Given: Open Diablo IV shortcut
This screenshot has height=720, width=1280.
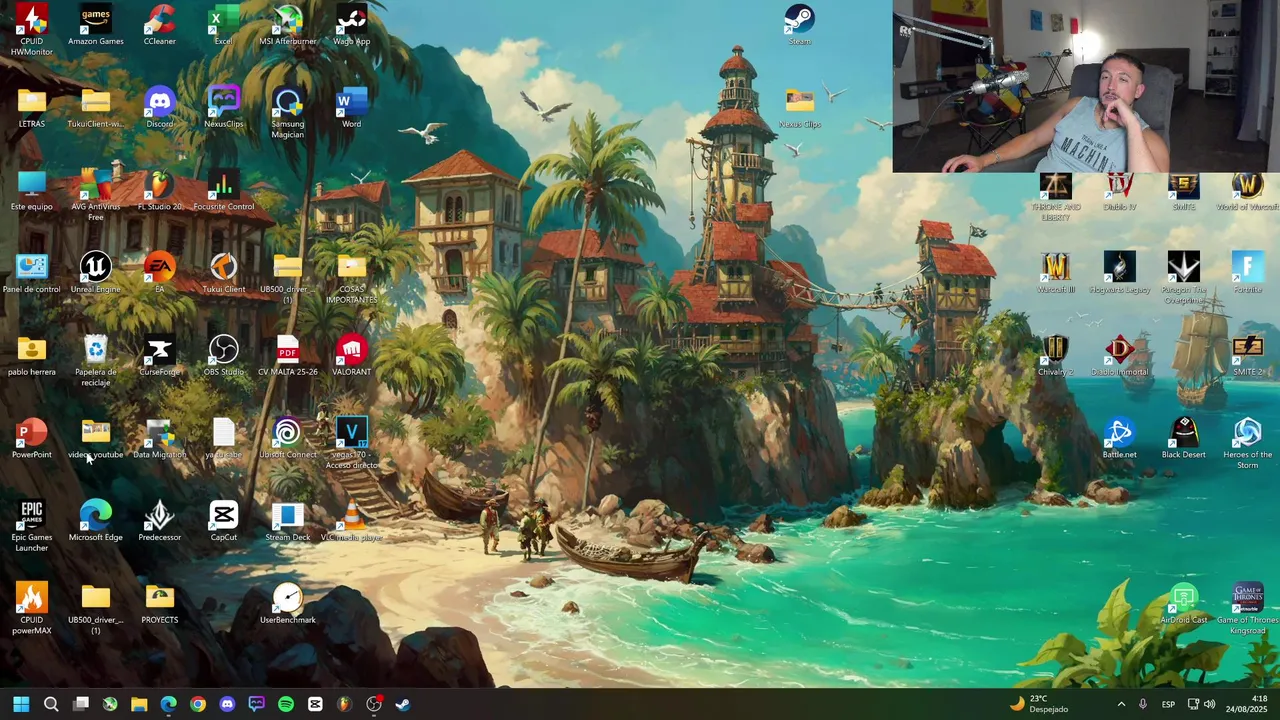Looking at the screenshot, I should 1120,190.
